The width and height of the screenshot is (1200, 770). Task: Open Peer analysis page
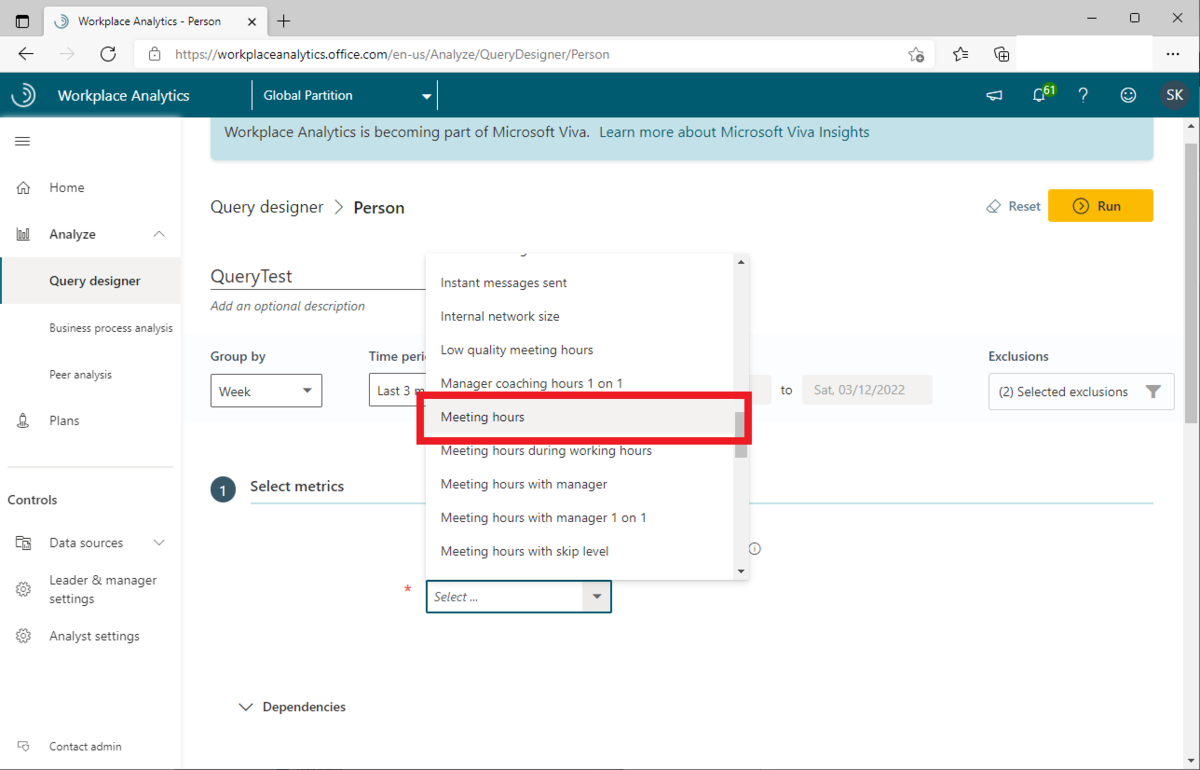pyautogui.click(x=81, y=374)
